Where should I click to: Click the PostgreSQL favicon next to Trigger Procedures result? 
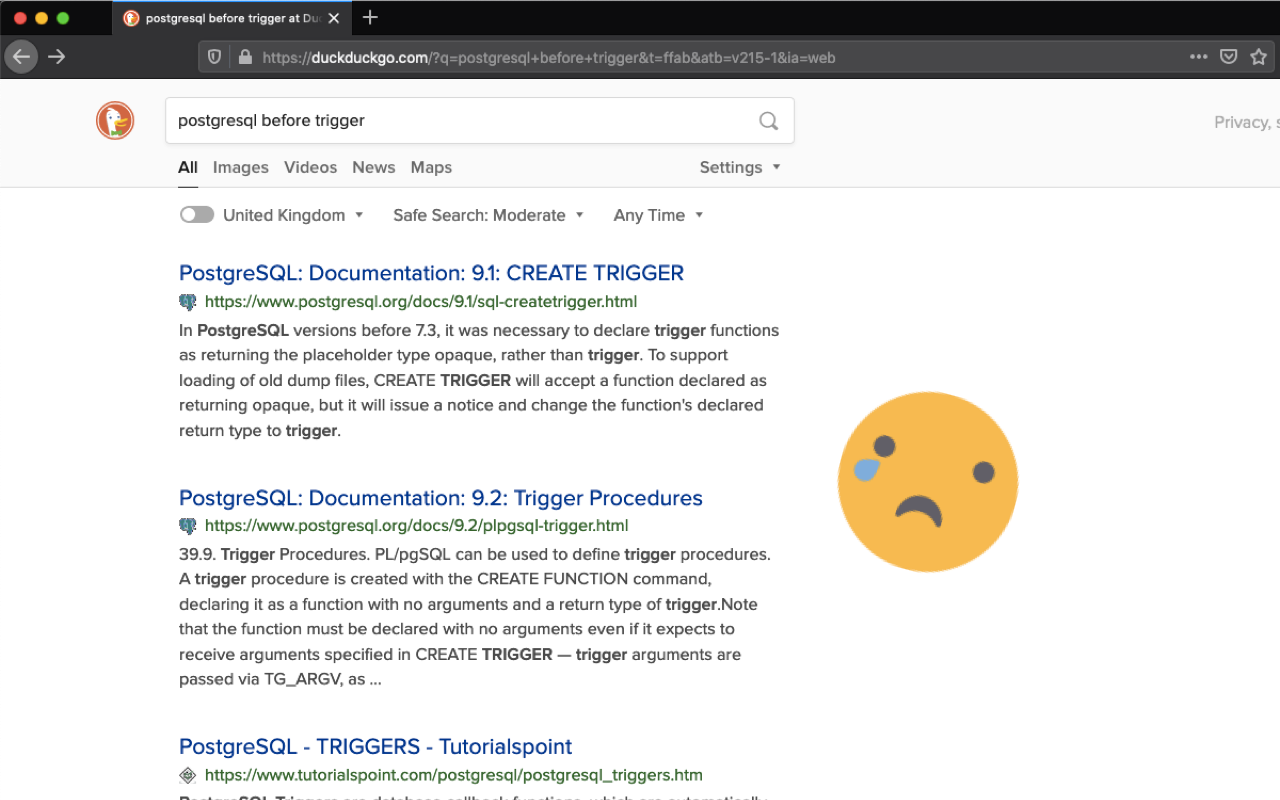click(x=188, y=525)
